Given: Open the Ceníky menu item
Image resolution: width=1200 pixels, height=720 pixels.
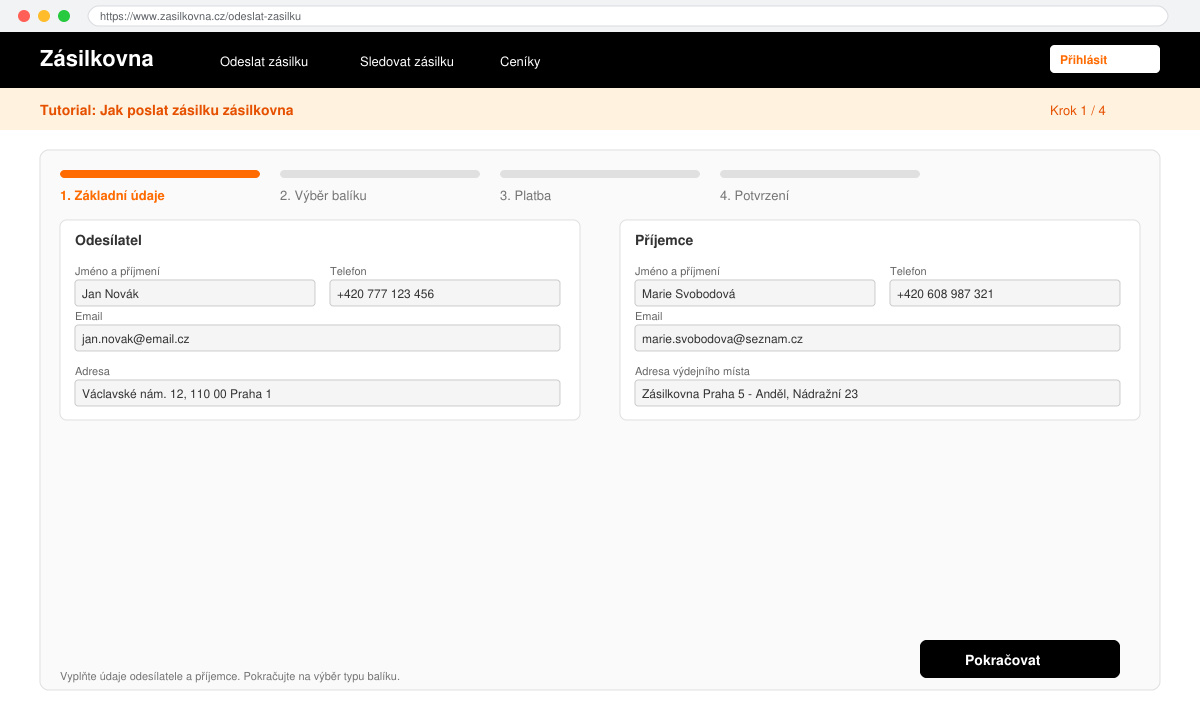Looking at the screenshot, I should point(520,61).
